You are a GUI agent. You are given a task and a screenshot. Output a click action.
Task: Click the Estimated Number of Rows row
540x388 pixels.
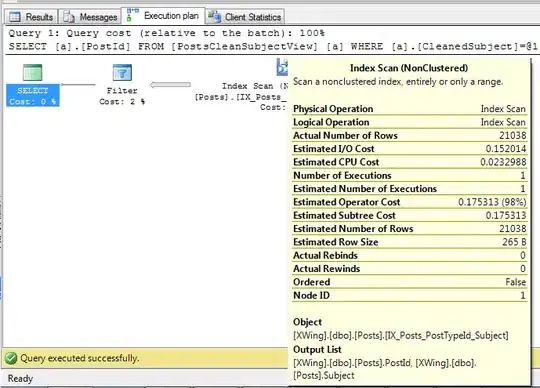409,229
